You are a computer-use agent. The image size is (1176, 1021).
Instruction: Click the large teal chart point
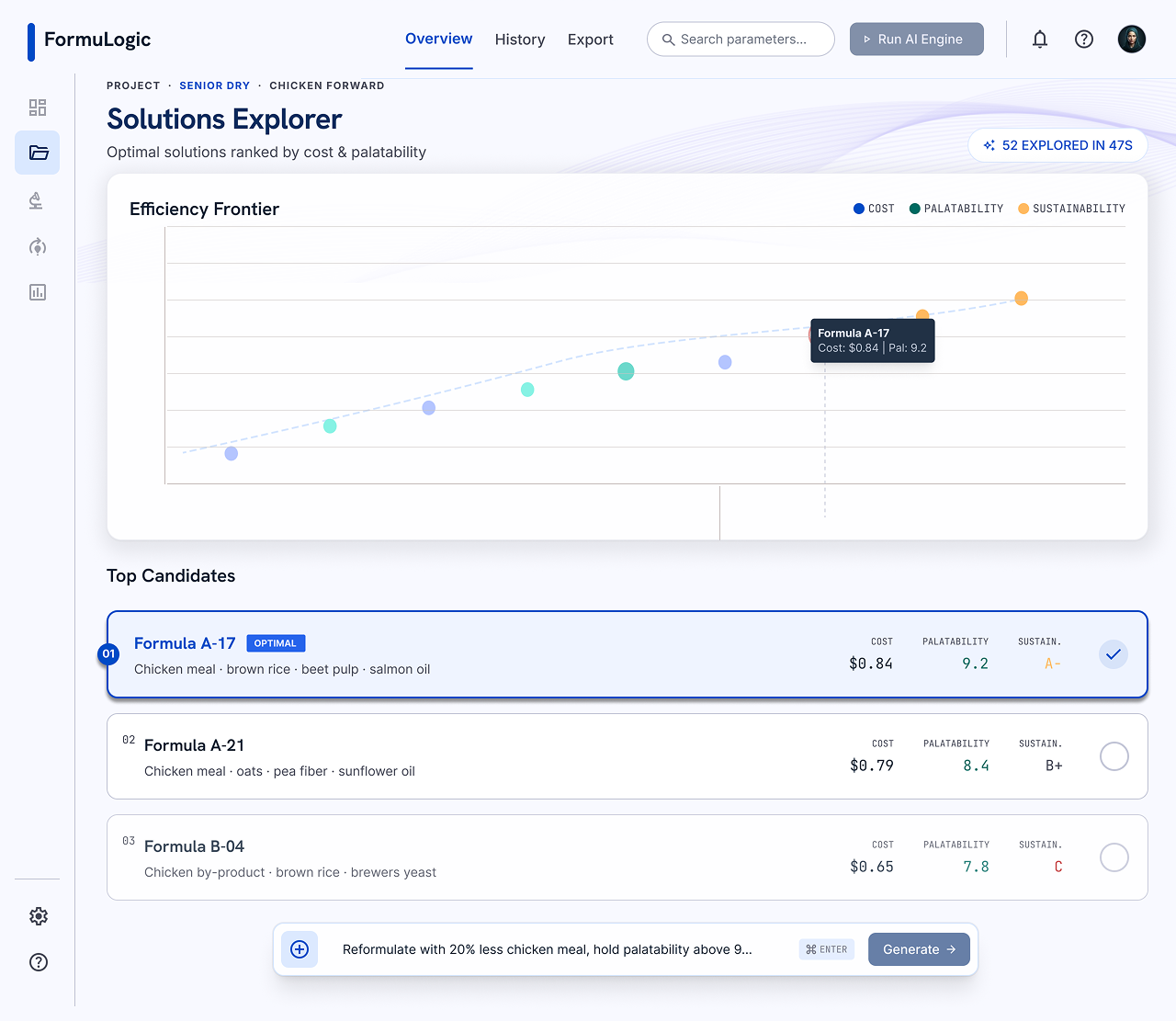pos(626,371)
